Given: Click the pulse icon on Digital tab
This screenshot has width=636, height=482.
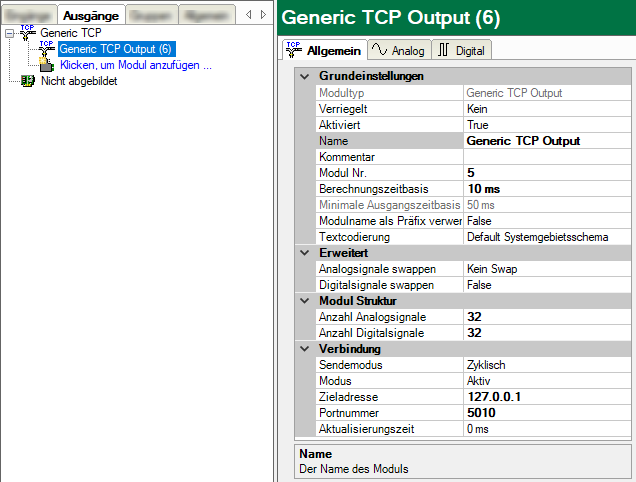Looking at the screenshot, I should coord(443,49).
